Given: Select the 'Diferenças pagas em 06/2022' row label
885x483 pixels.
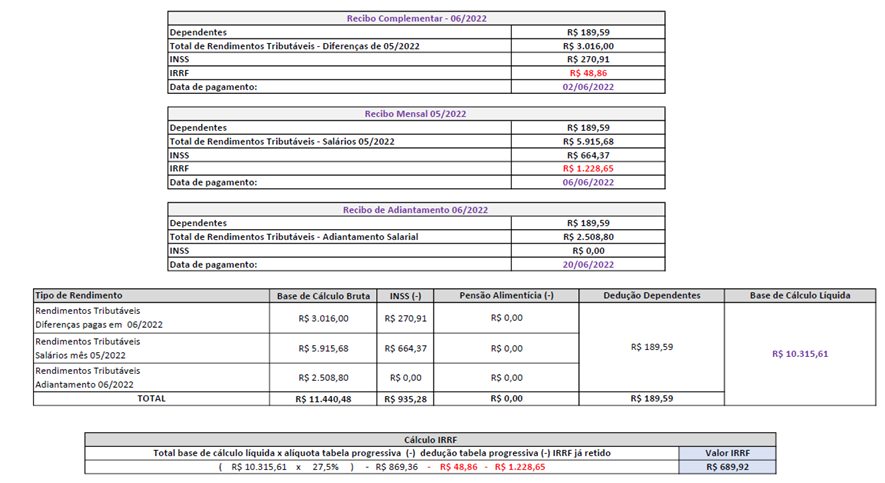Looking at the screenshot, I should 99,324.
